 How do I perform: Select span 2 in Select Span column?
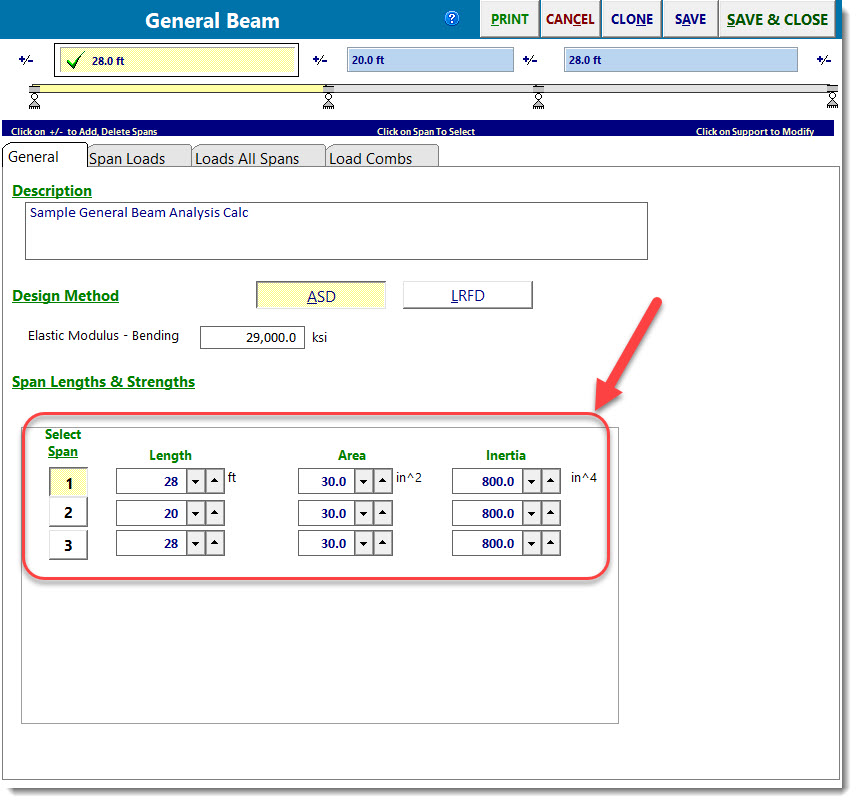pos(68,513)
